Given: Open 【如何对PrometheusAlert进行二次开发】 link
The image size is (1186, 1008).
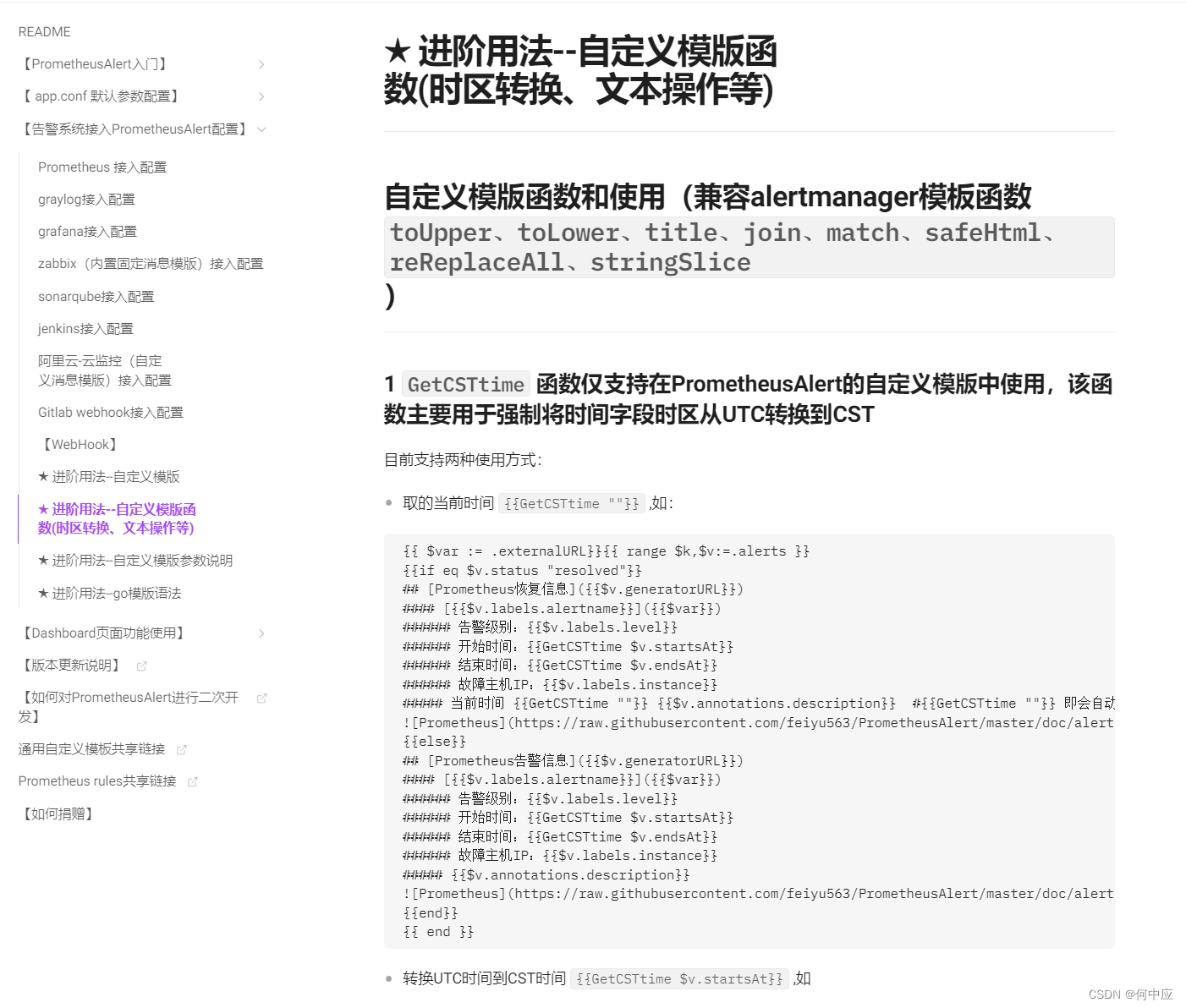Looking at the screenshot, I should tap(129, 707).
